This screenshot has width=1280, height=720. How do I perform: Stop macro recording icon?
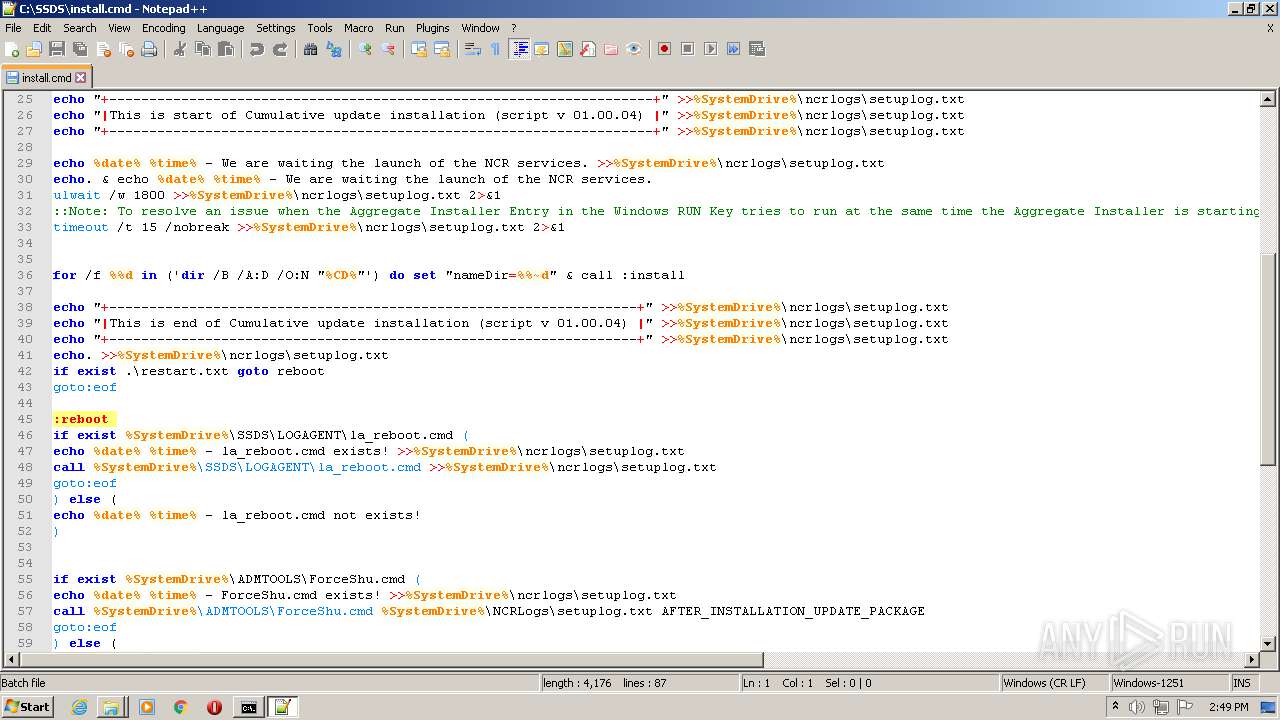(687, 49)
